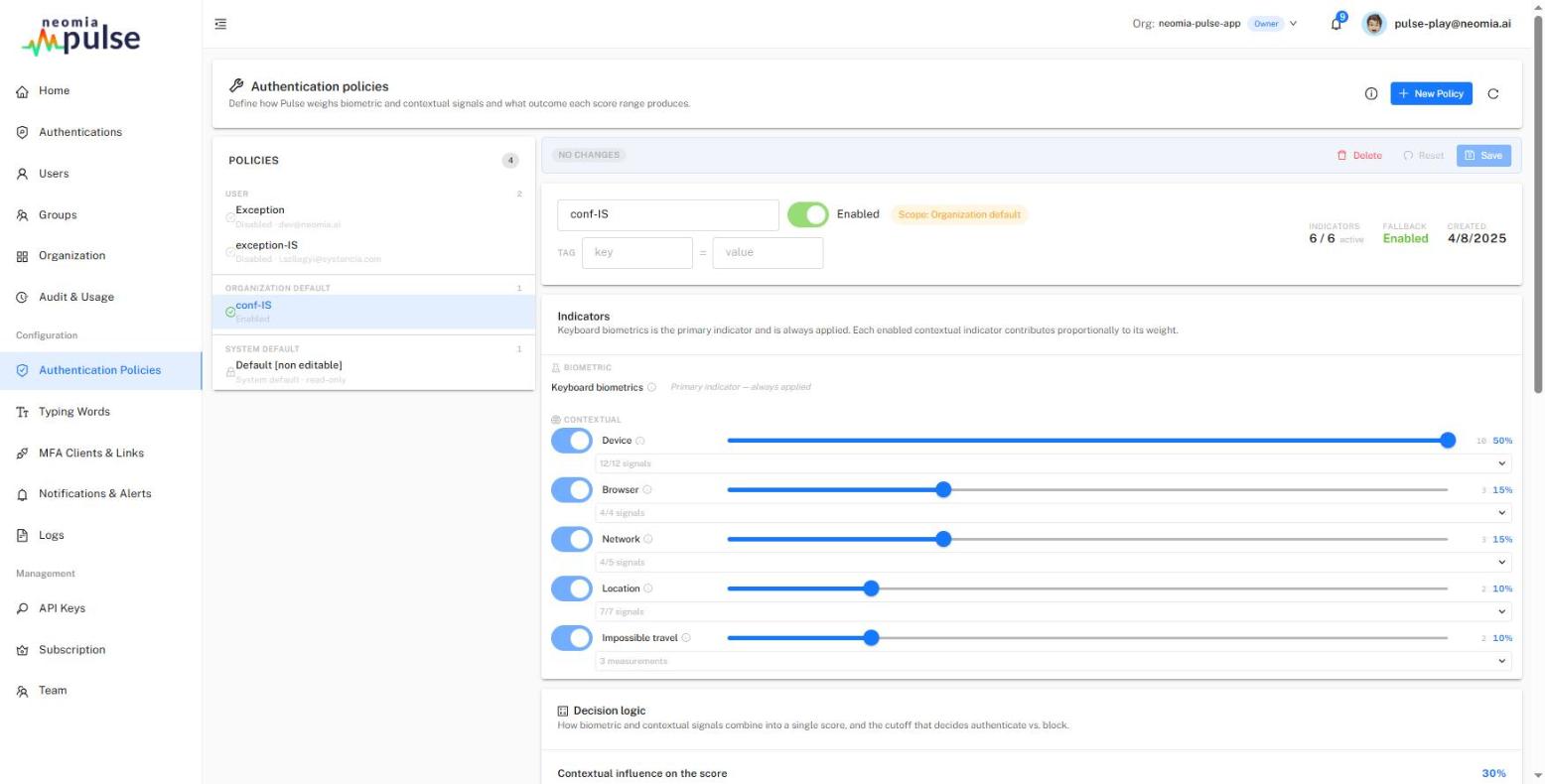Expand Location 7/7 signals row
Image resolution: width=1545 pixels, height=784 pixels.
click(1053, 611)
